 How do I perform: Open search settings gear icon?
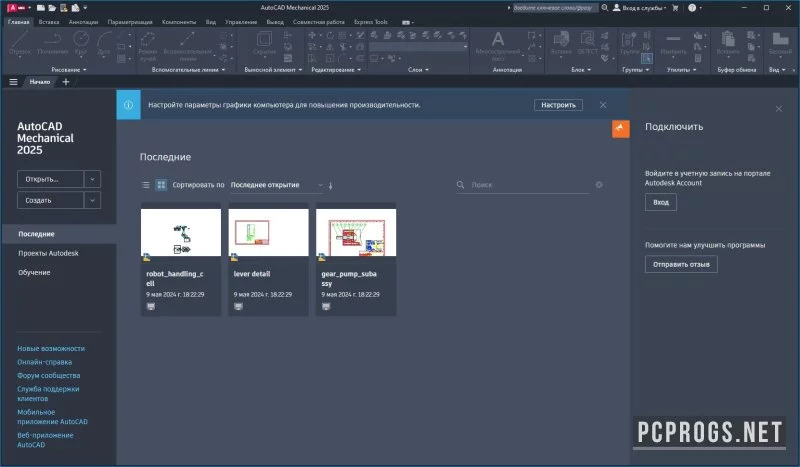(x=599, y=185)
